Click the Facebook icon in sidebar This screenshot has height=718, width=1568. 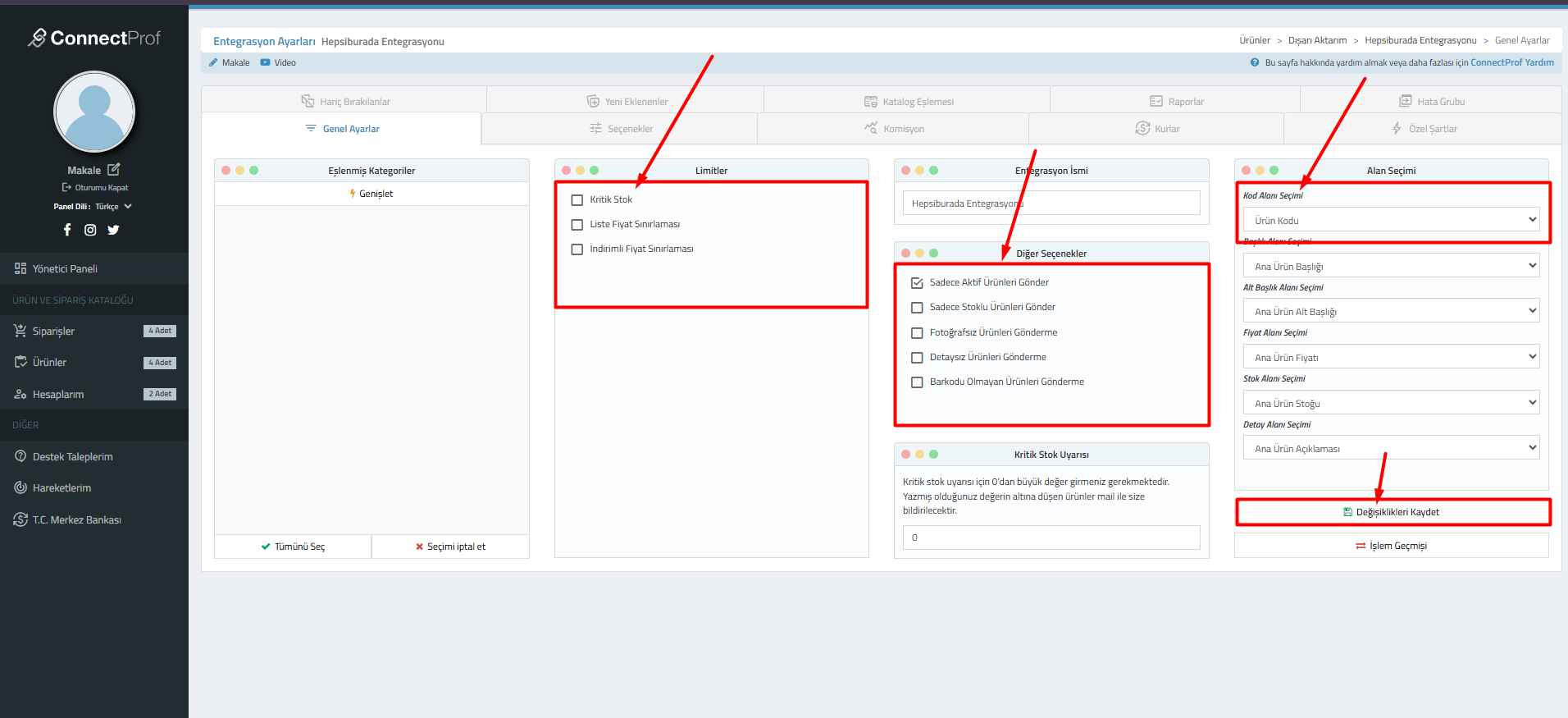point(67,230)
